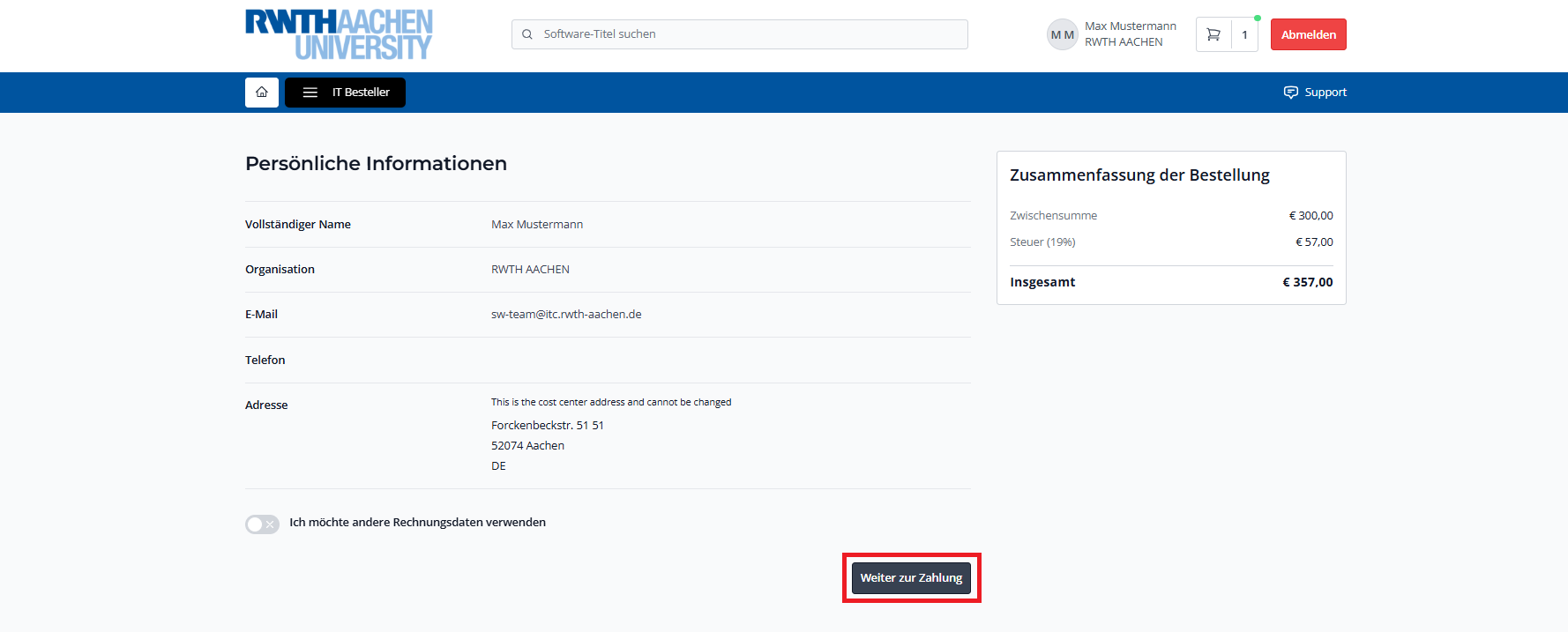Go to the home page icon
1568x632 pixels.
tap(262, 93)
